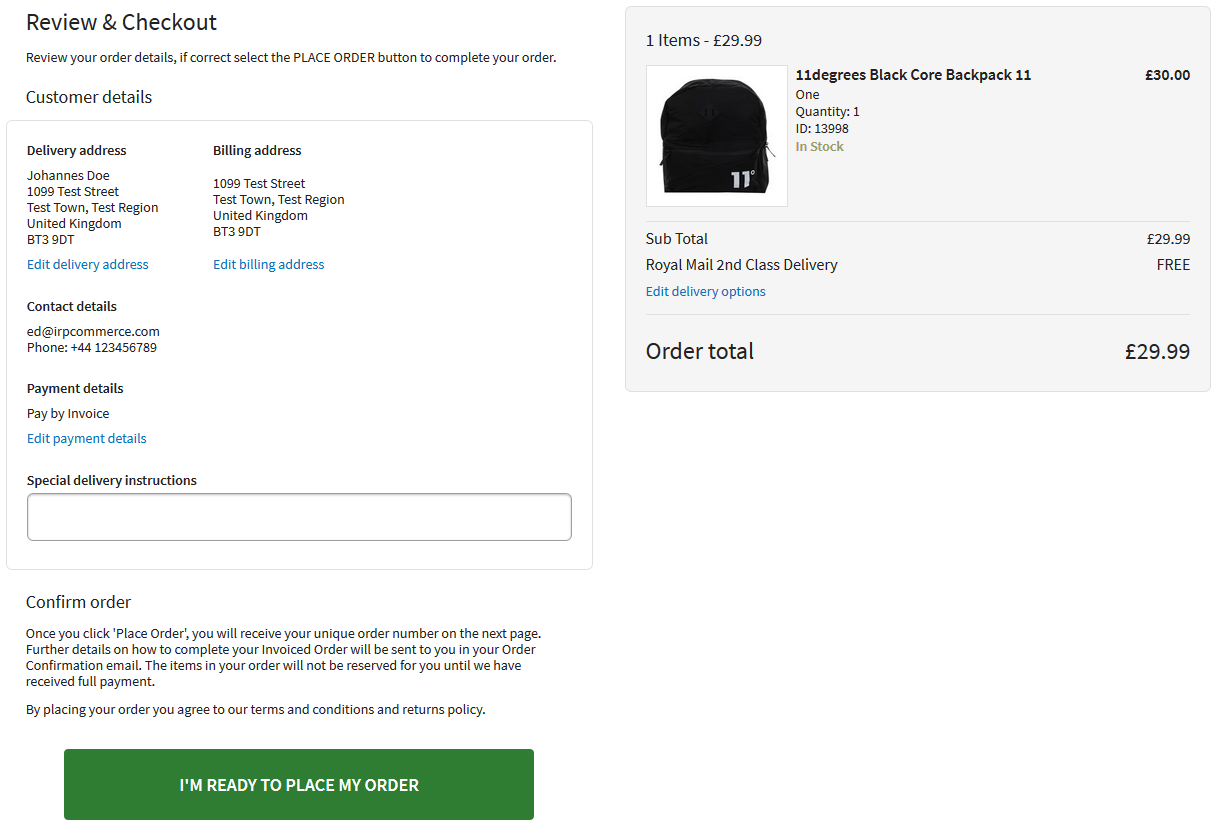Screen dimensions: 1215x824
Task: Click the 1 Items - £29.99 summary header
Action: coord(703,41)
